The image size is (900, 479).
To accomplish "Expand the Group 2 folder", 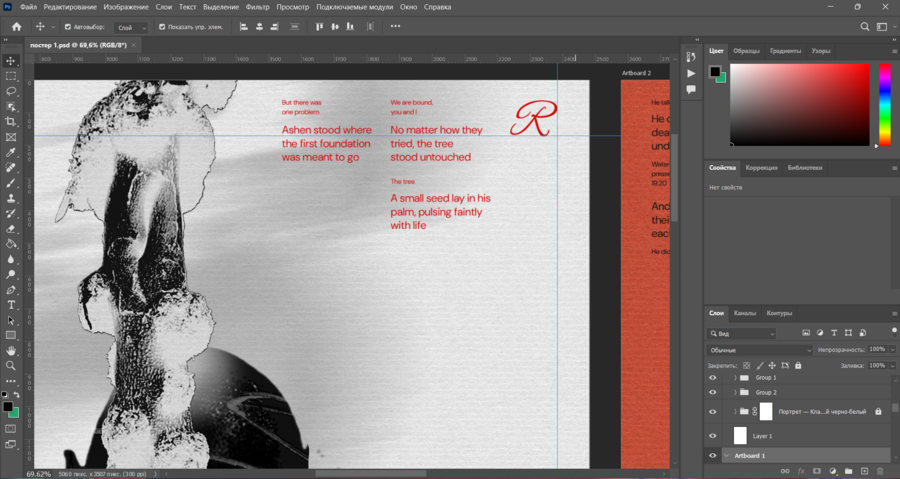I will click(735, 392).
